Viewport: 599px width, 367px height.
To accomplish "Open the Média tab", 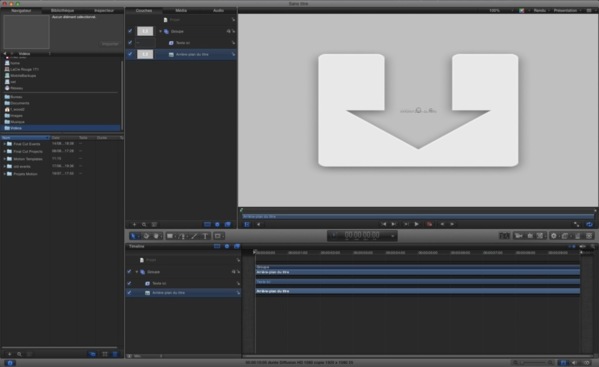I will [181, 10].
